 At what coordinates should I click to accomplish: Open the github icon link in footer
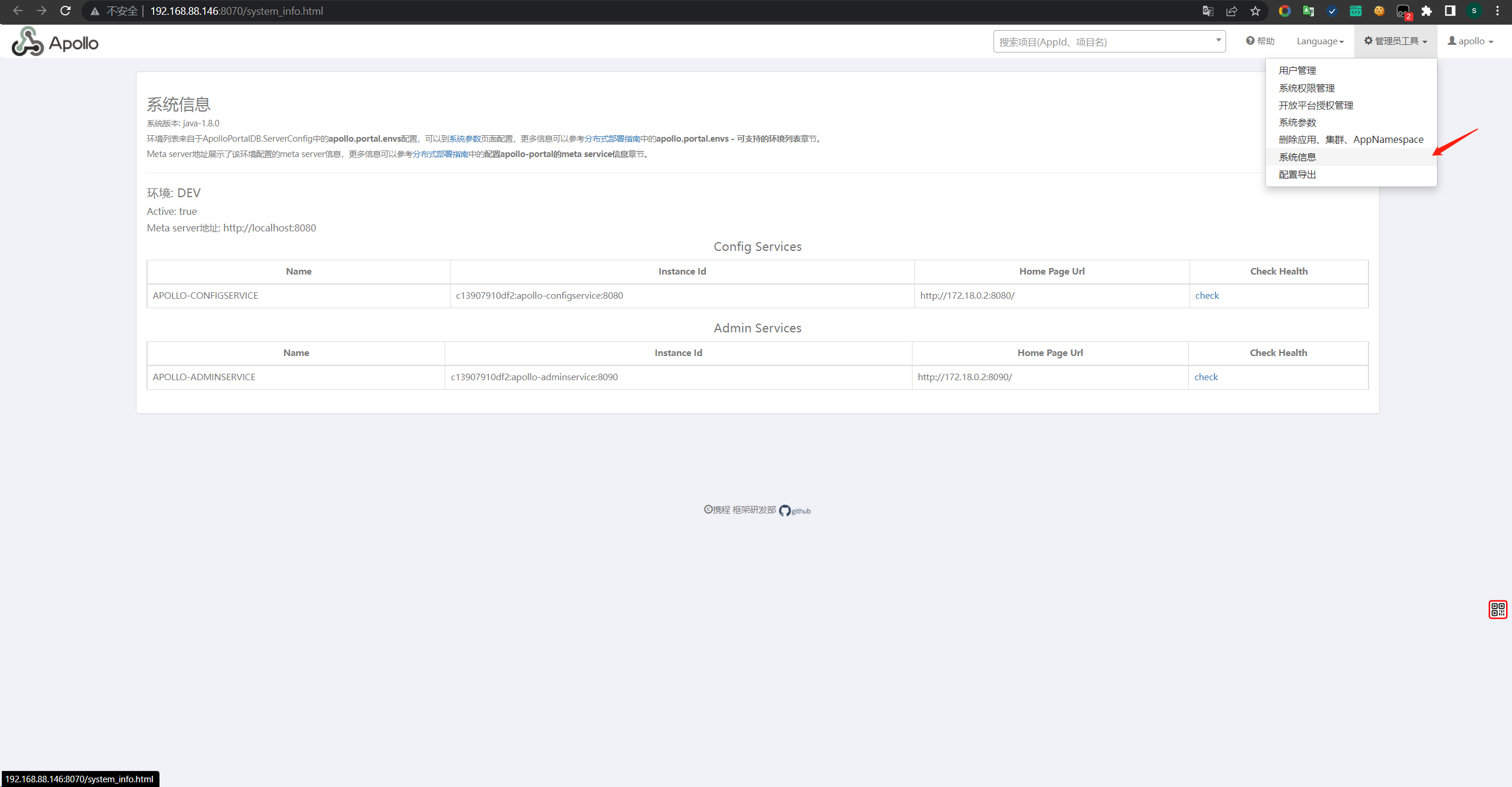[784, 510]
